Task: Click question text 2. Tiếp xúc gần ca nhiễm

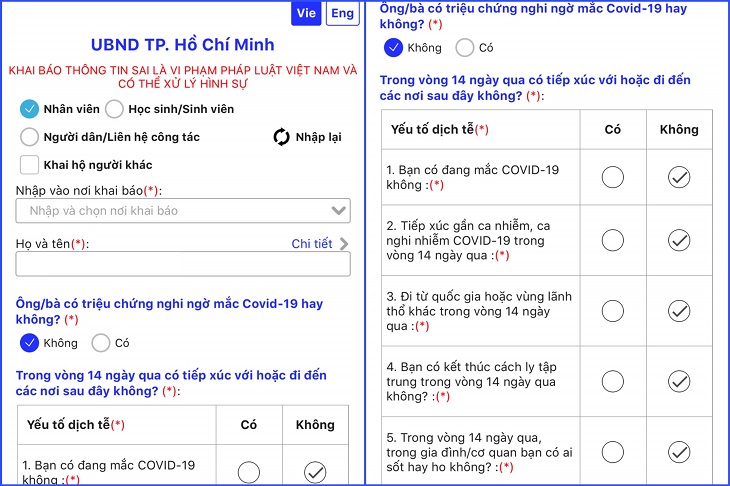Action: click(470, 240)
